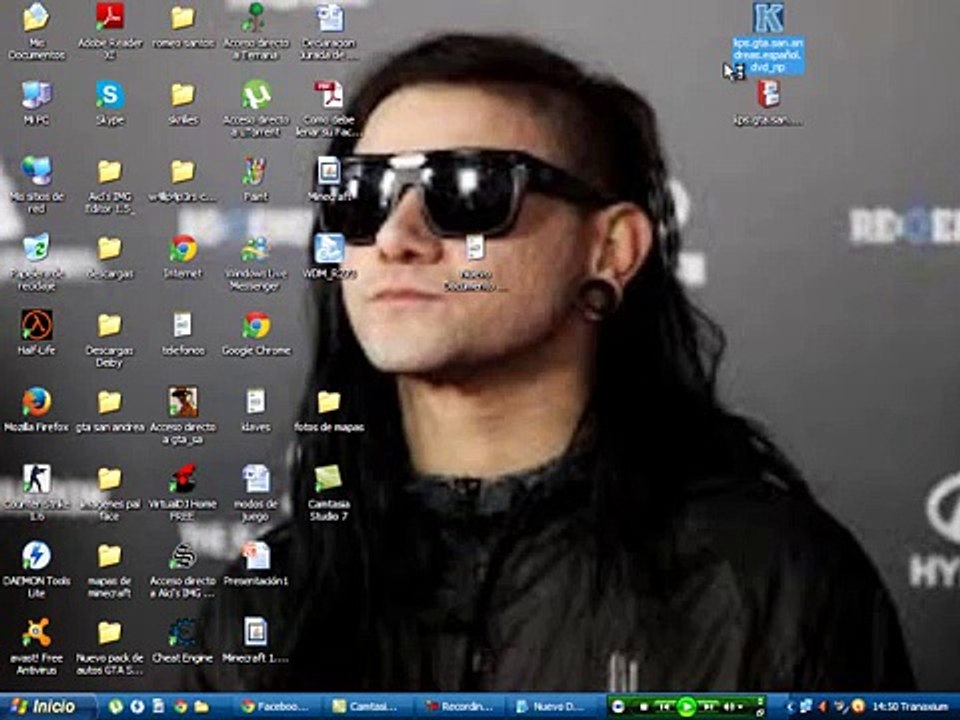The image size is (960, 720).
Task: Click the taskbar clock showing 14:50
Action: tap(884, 706)
